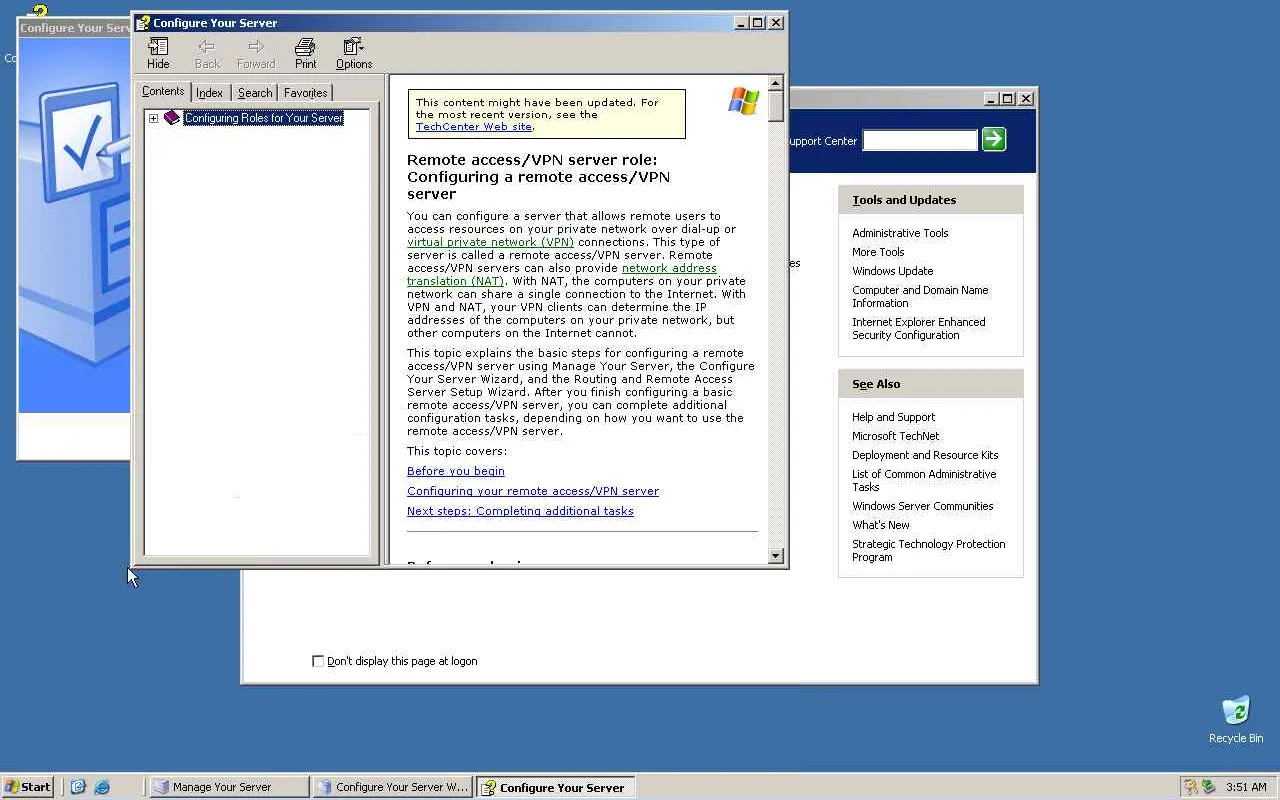This screenshot has width=1280, height=800.
Task: Minimize the Manage Your Server window
Action: [991, 98]
